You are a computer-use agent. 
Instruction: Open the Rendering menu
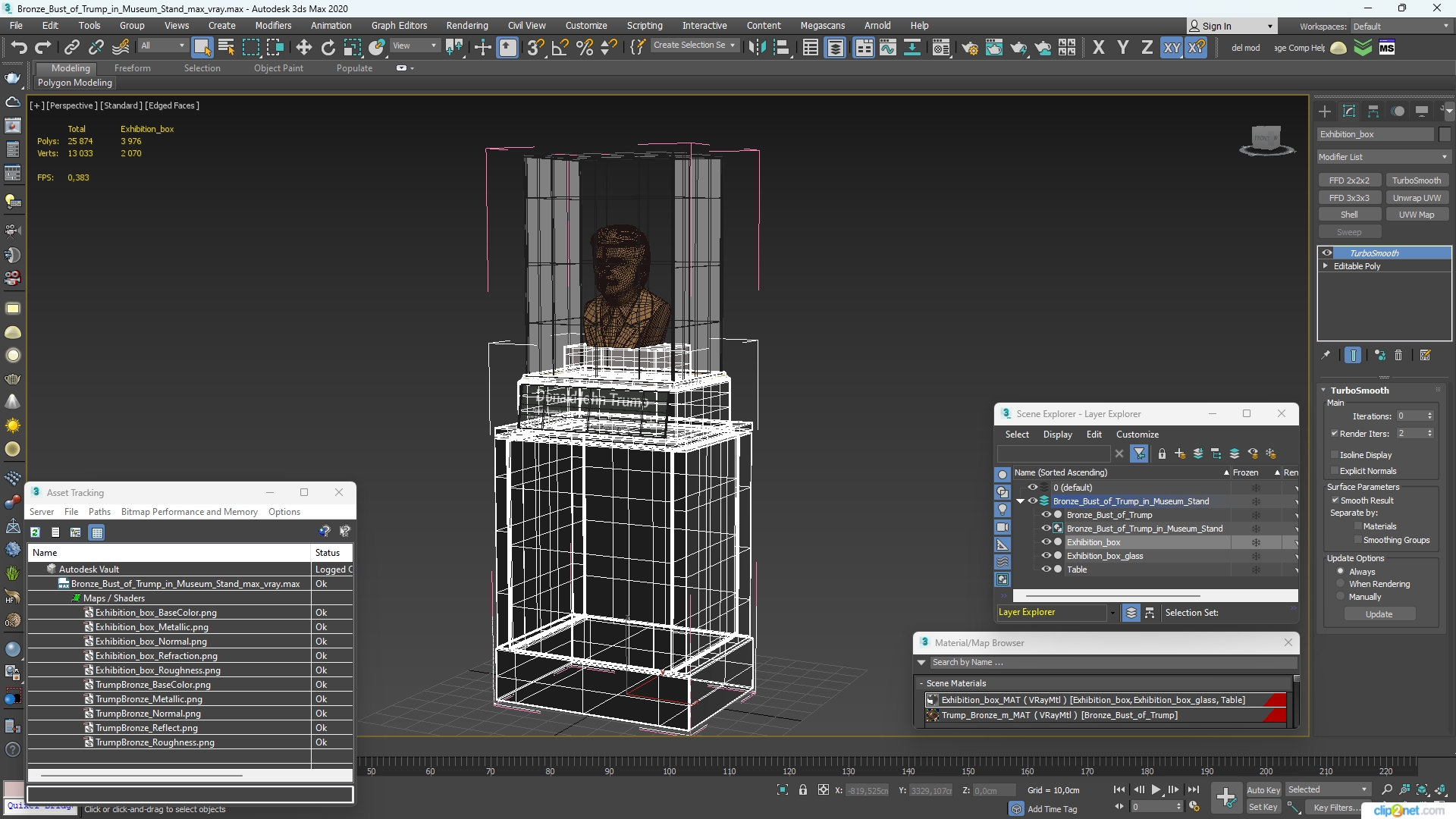[x=467, y=25]
